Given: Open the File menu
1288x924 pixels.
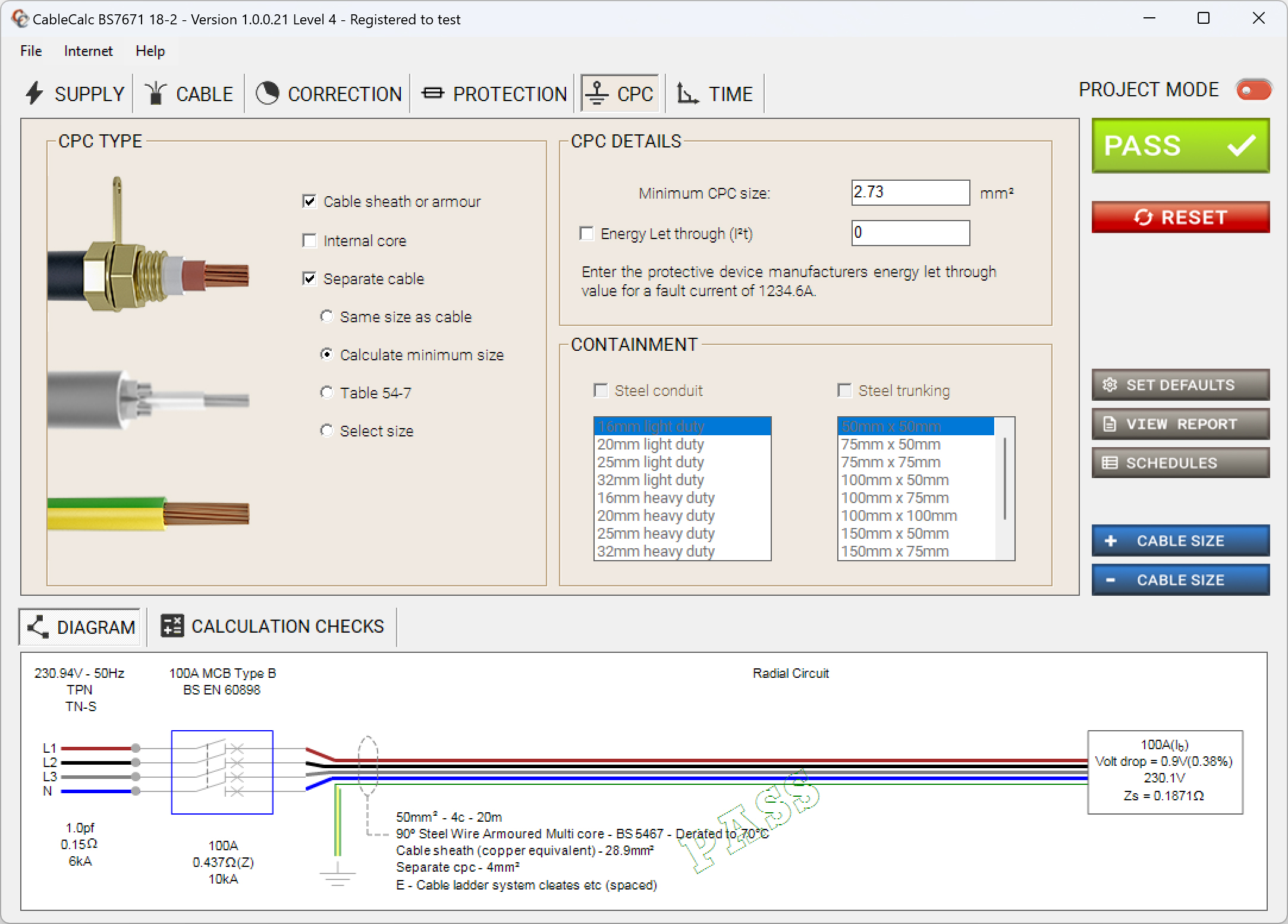Looking at the screenshot, I should [x=30, y=51].
